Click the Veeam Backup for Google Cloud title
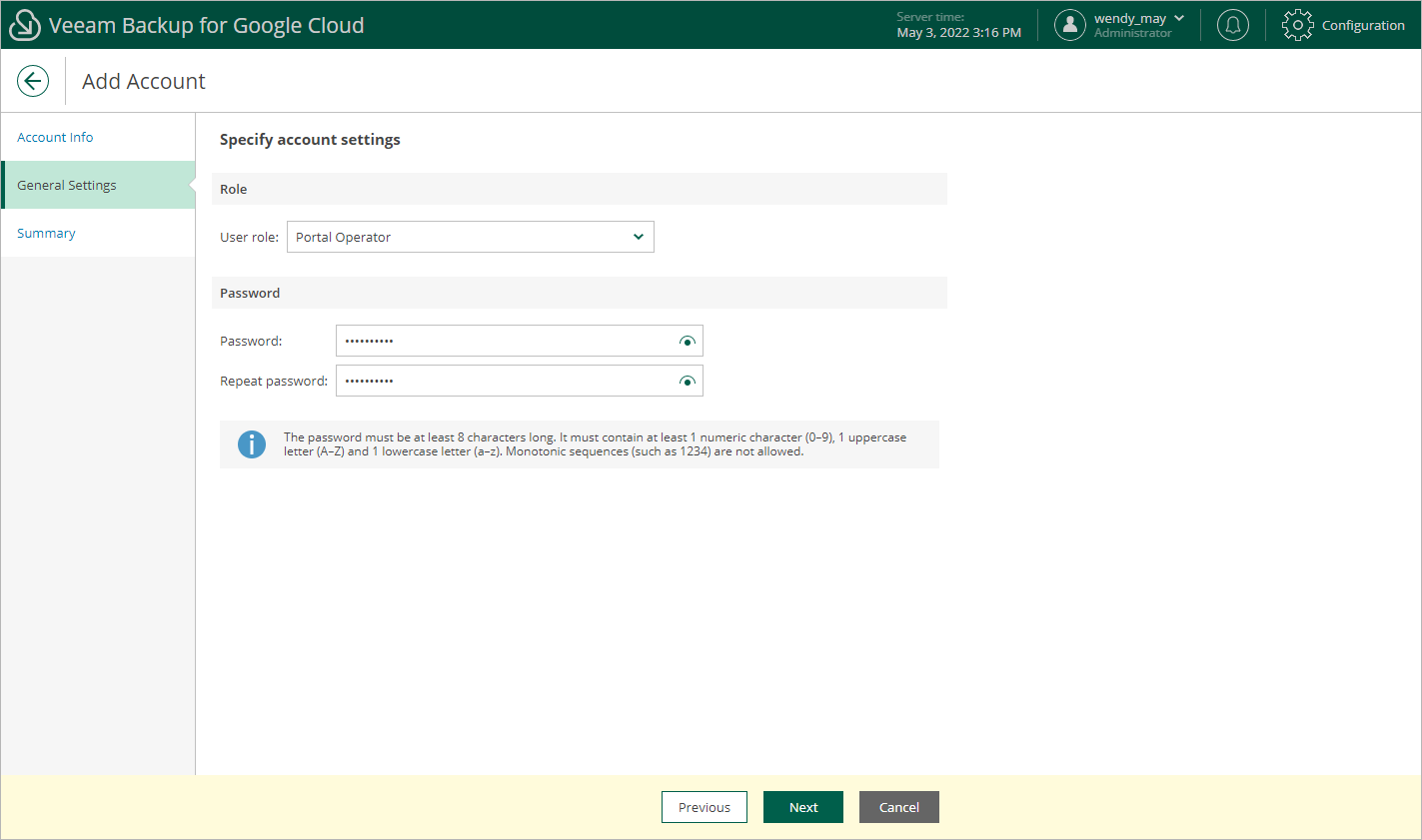Screen dimensions: 1422x840 207,25
